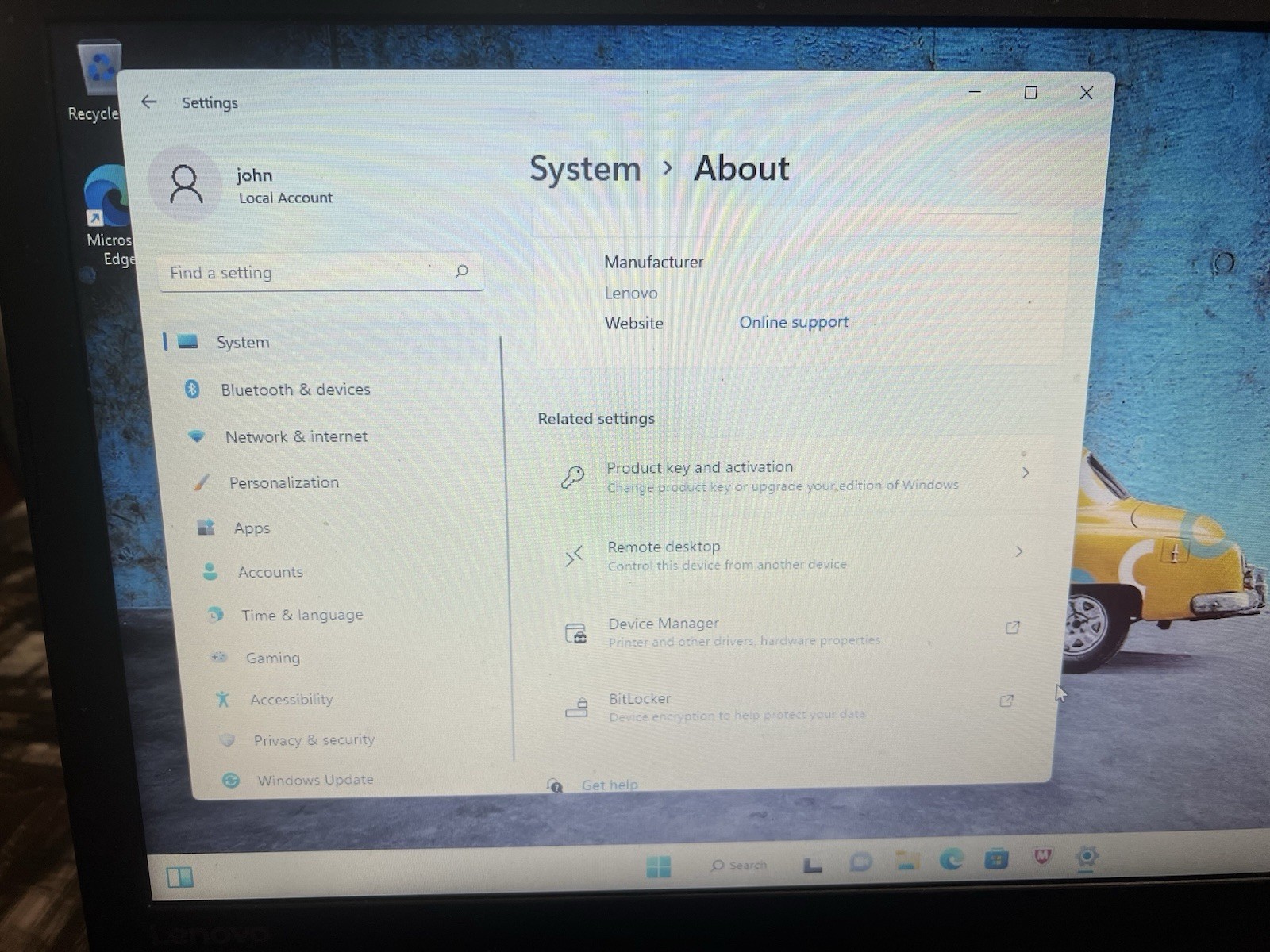1270x952 pixels.
Task: Expand the Remote desktop chevron
Action: (x=1020, y=551)
